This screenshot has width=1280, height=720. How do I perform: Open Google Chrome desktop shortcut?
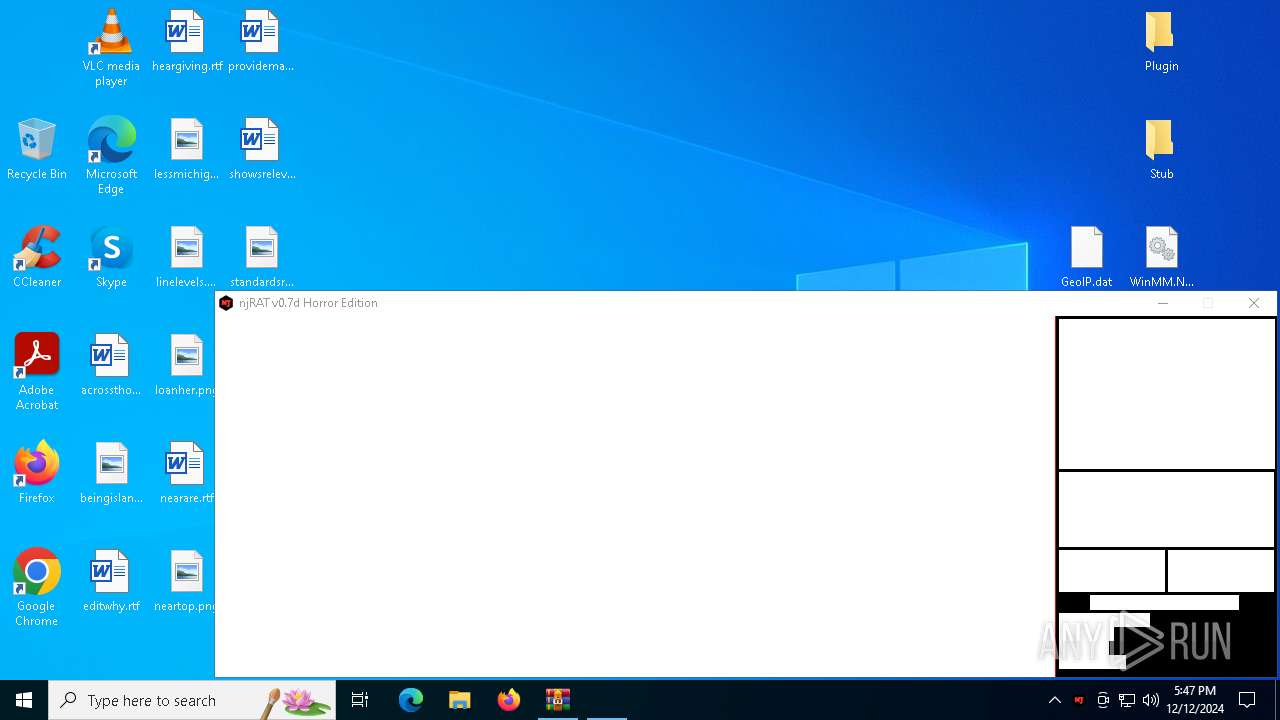pos(37,587)
